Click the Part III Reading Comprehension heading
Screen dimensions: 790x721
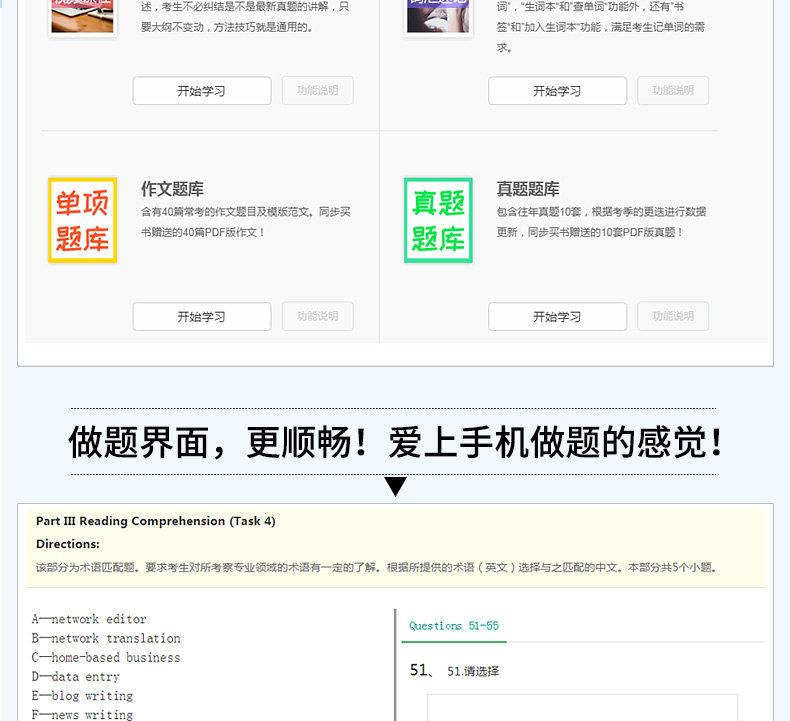tap(156, 521)
